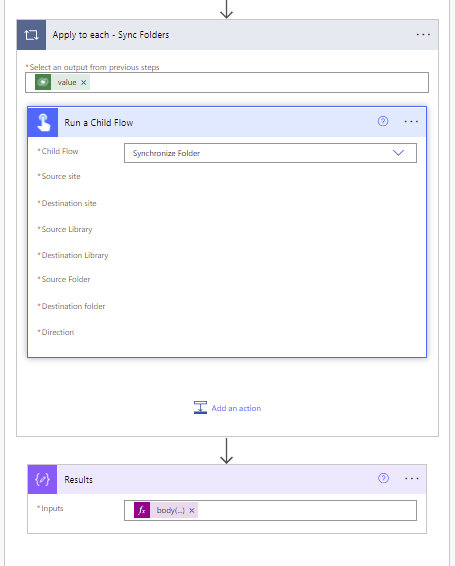455x566 pixels.
Task: Click the fx expression icon in Inputs
Action: pyautogui.click(x=142, y=510)
